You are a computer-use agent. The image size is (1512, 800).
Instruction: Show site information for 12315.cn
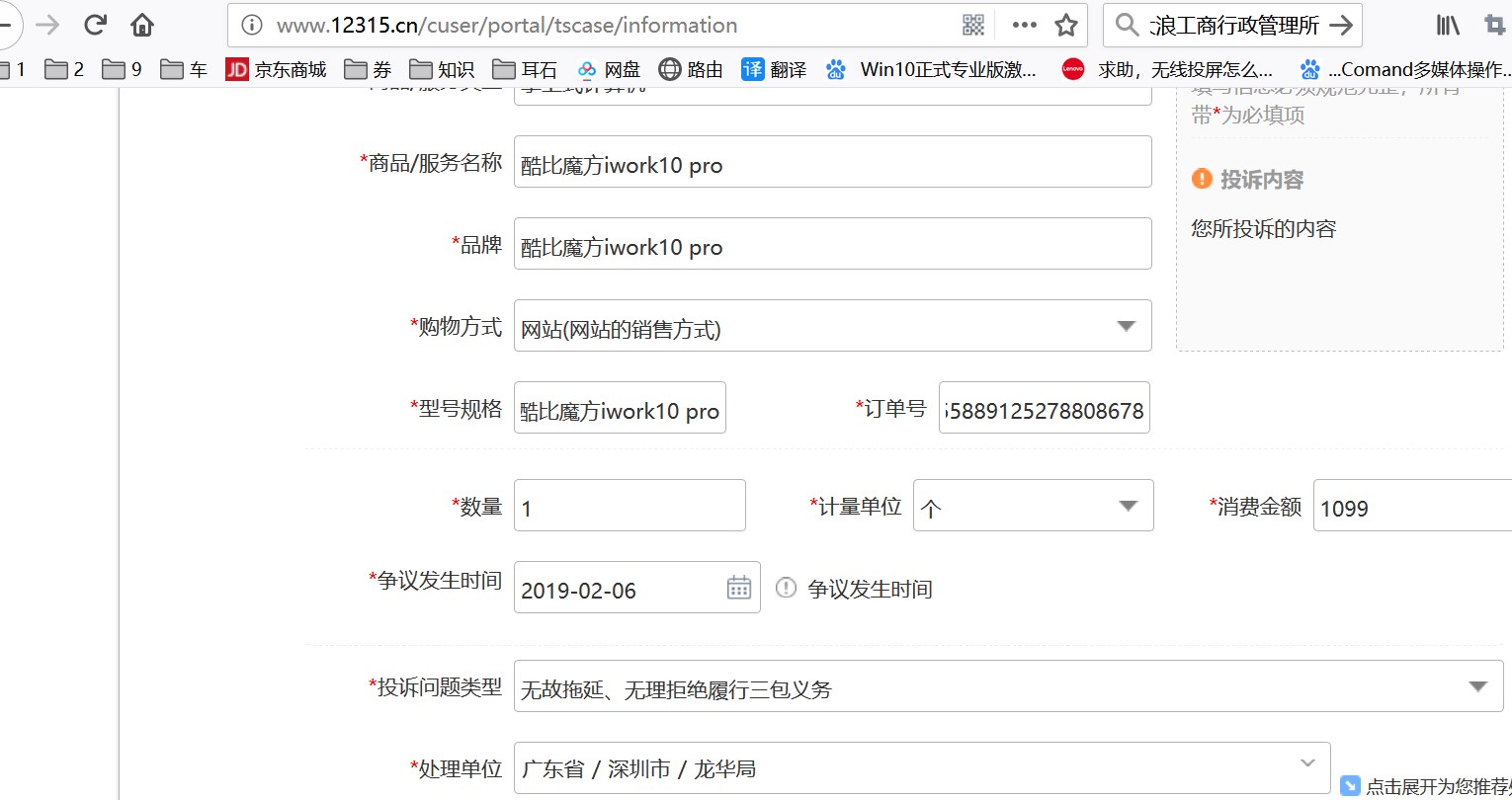point(252,26)
